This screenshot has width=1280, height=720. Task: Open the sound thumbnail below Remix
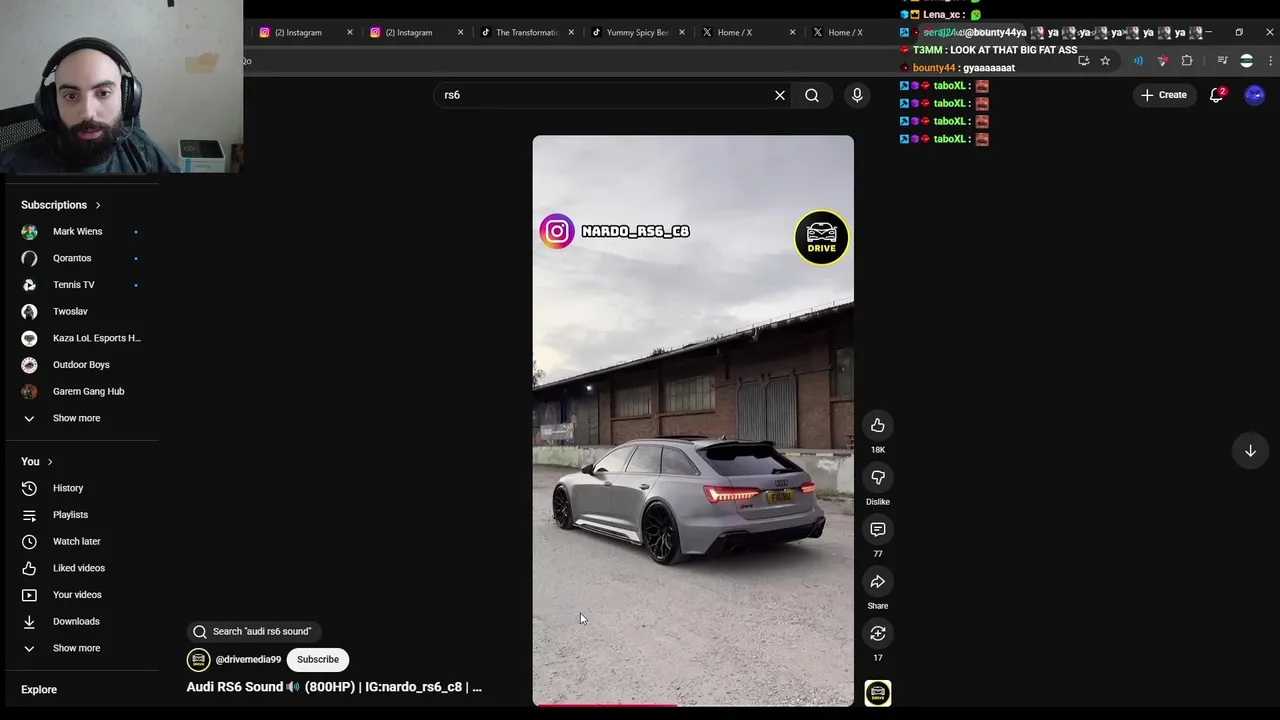(x=877, y=693)
